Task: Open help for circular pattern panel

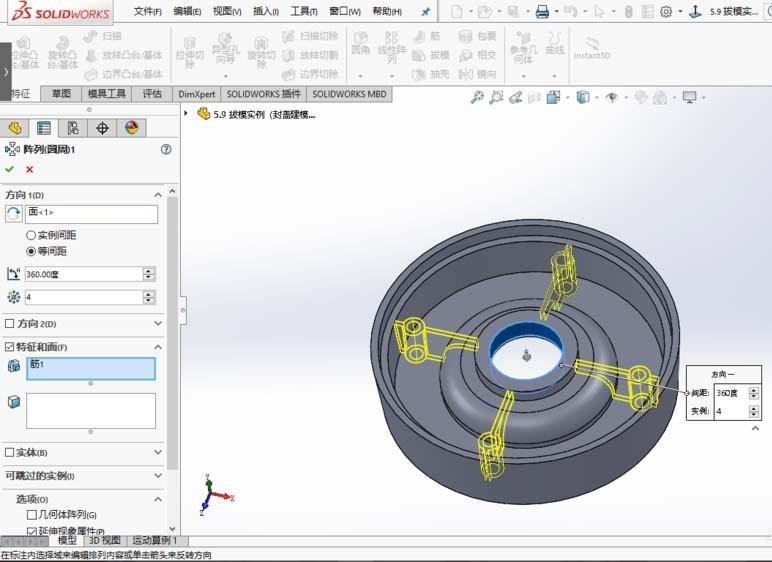Action: (166, 149)
